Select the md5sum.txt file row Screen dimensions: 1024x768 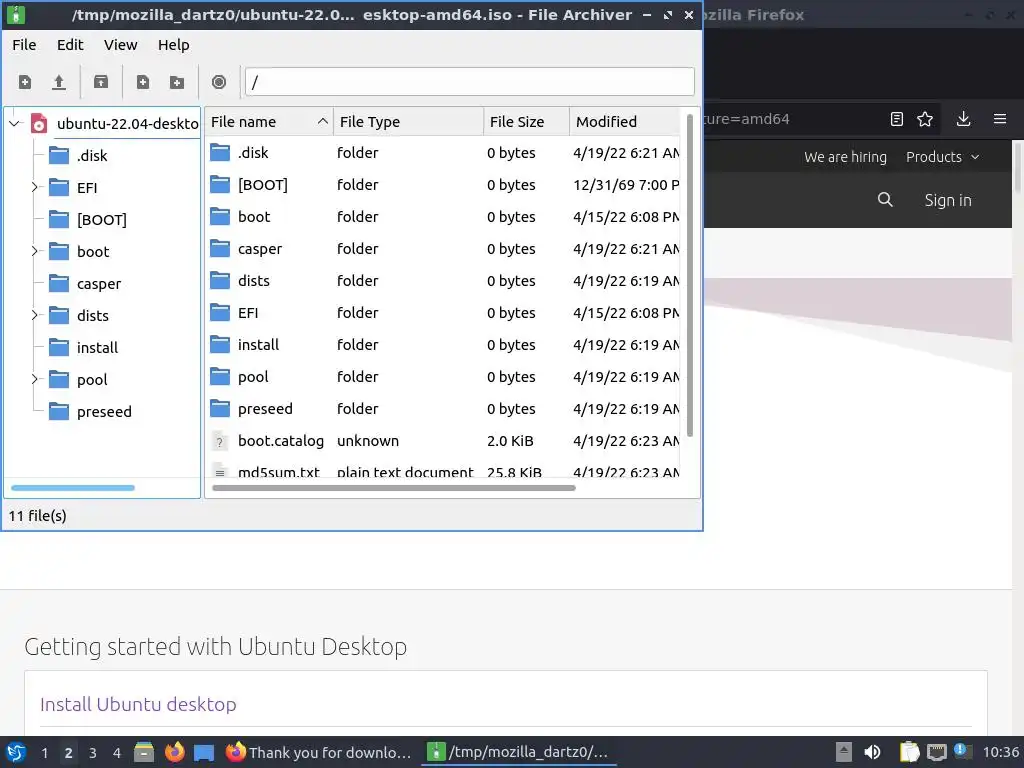(x=444, y=470)
